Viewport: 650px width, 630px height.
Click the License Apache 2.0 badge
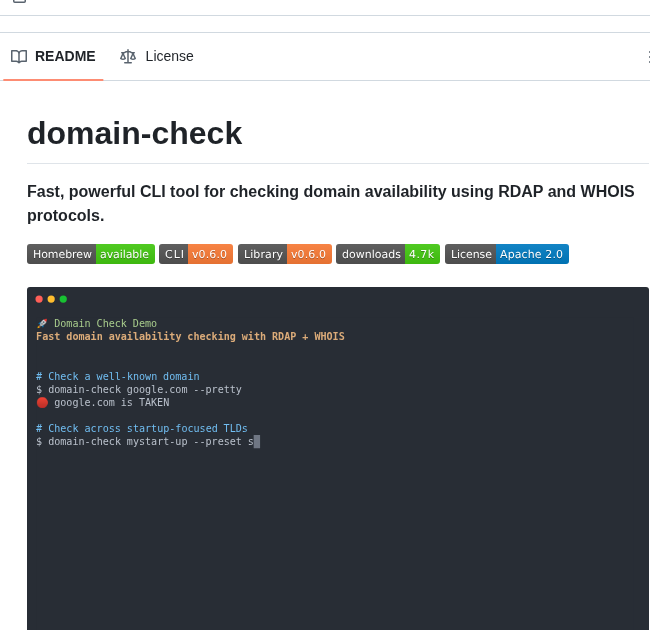(x=507, y=254)
